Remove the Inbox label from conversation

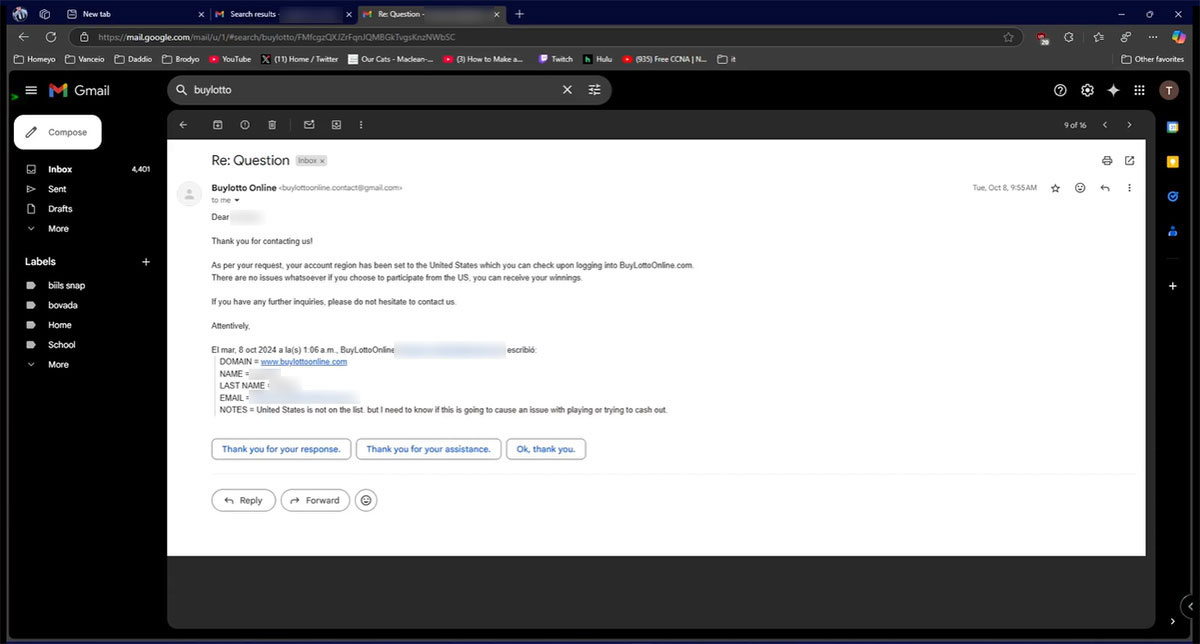(322, 161)
